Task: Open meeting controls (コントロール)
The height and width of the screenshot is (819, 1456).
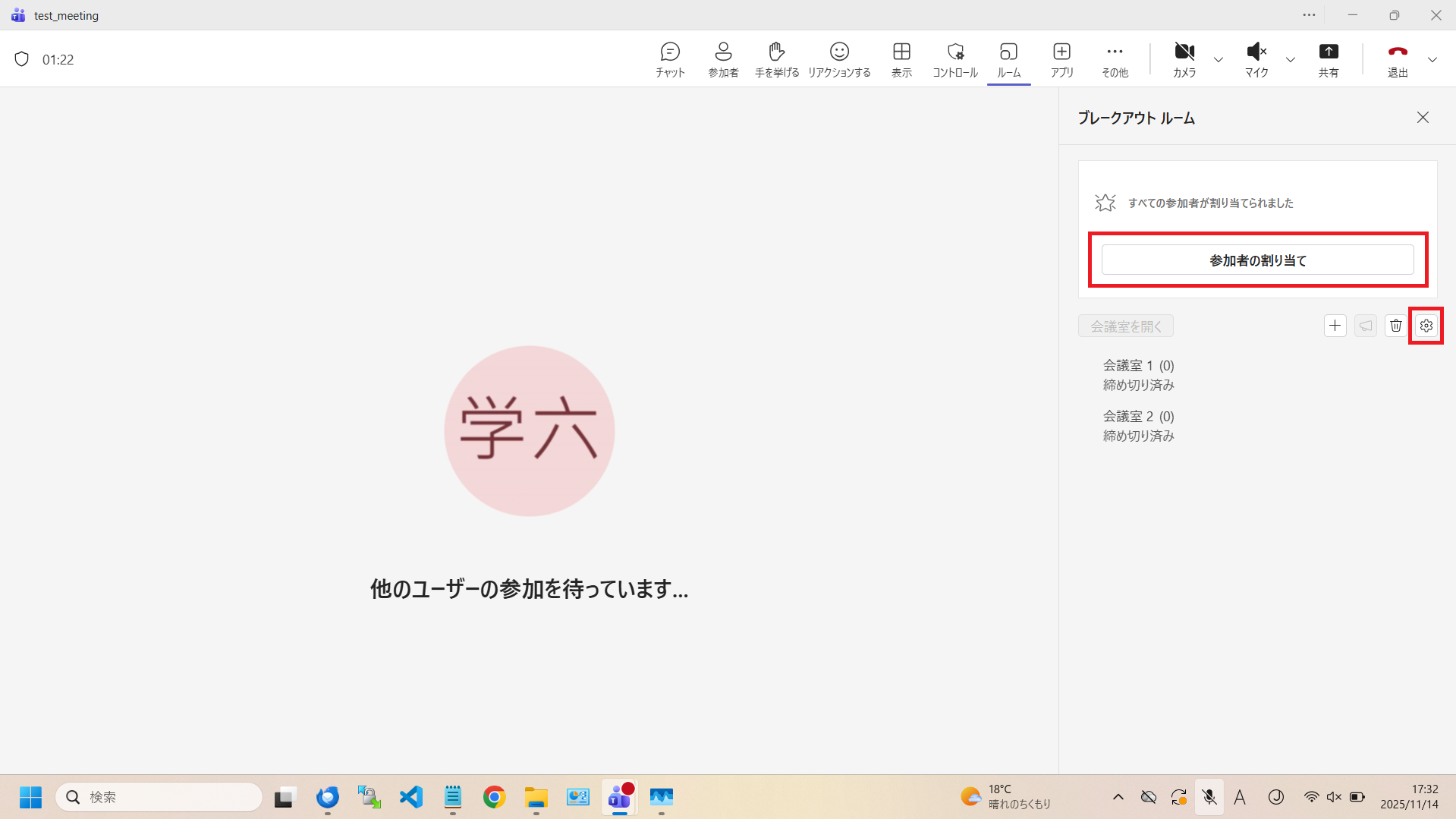Action: point(955,59)
